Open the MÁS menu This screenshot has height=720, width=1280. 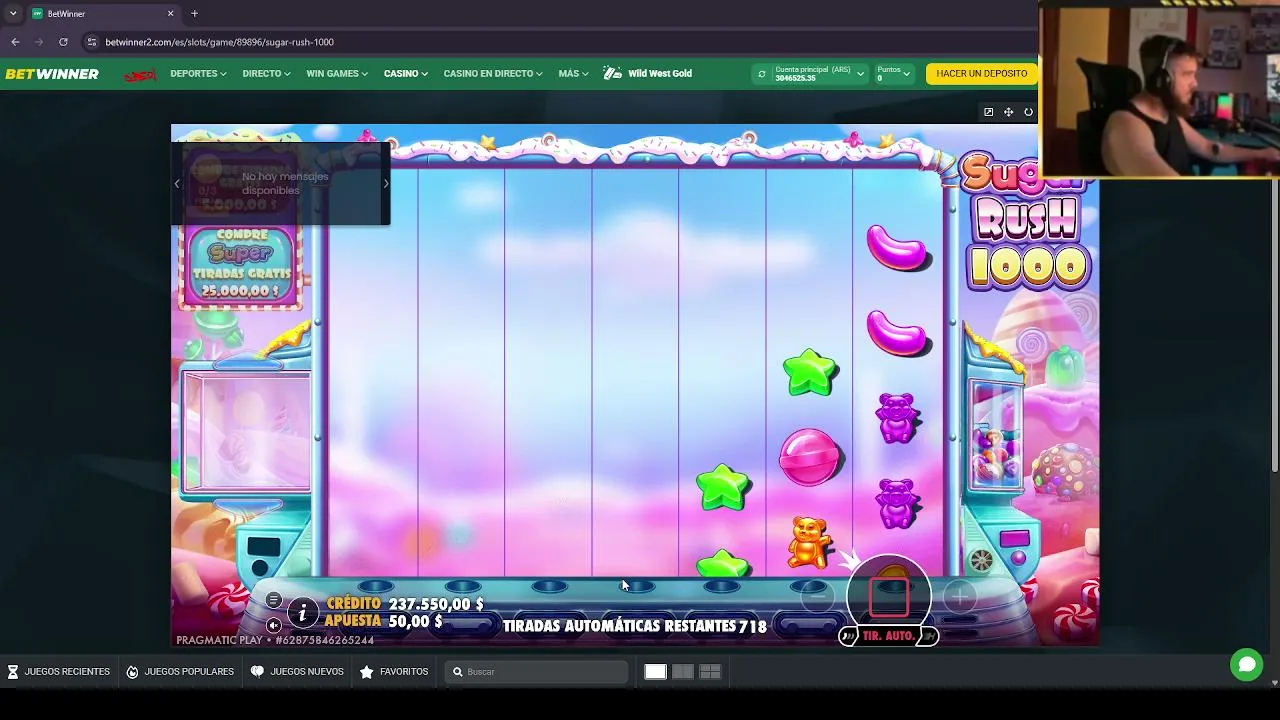coord(573,74)
